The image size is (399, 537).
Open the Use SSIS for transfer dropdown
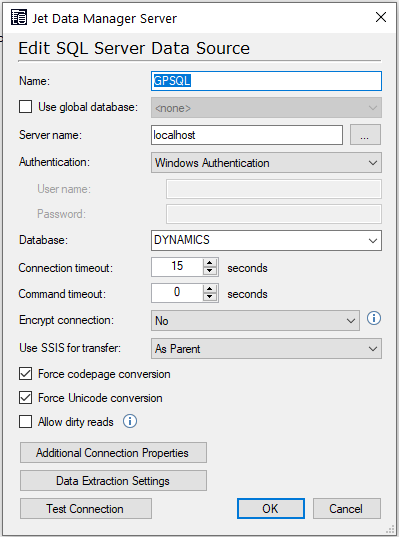click(x=266, y=349)
